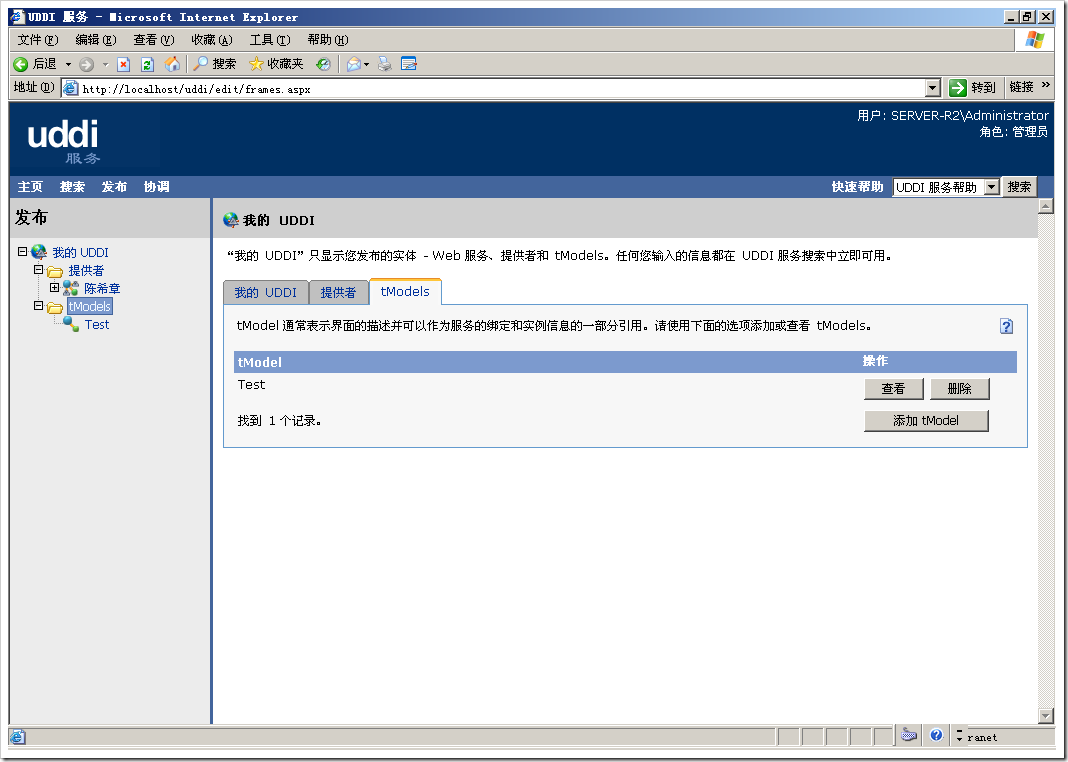This screenshot has width=1068, height=762.
Task: Click the globe icon beside 我的 UDDI tree node
Action: point(39,252)
